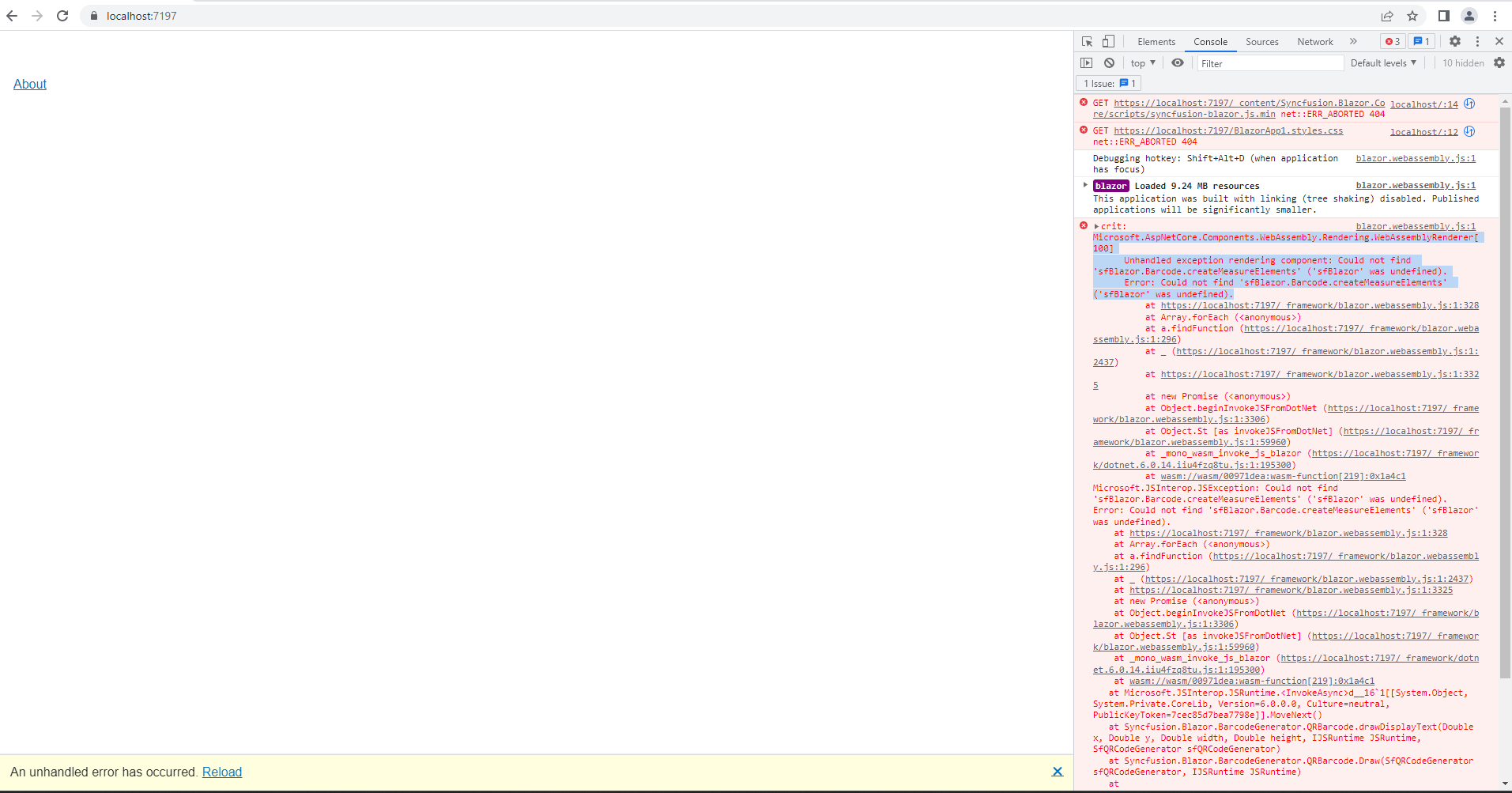Expand the Default levels dropdown
This screenshot has width=1512, height=793.
pyautogui.click(x=1383, y=62)
